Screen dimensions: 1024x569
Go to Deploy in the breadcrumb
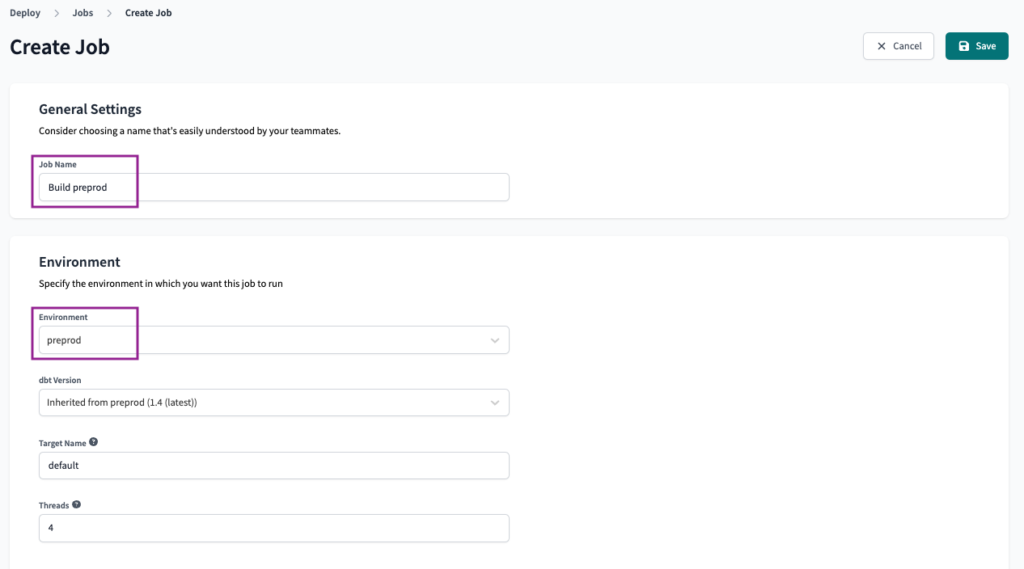(25, 13)
